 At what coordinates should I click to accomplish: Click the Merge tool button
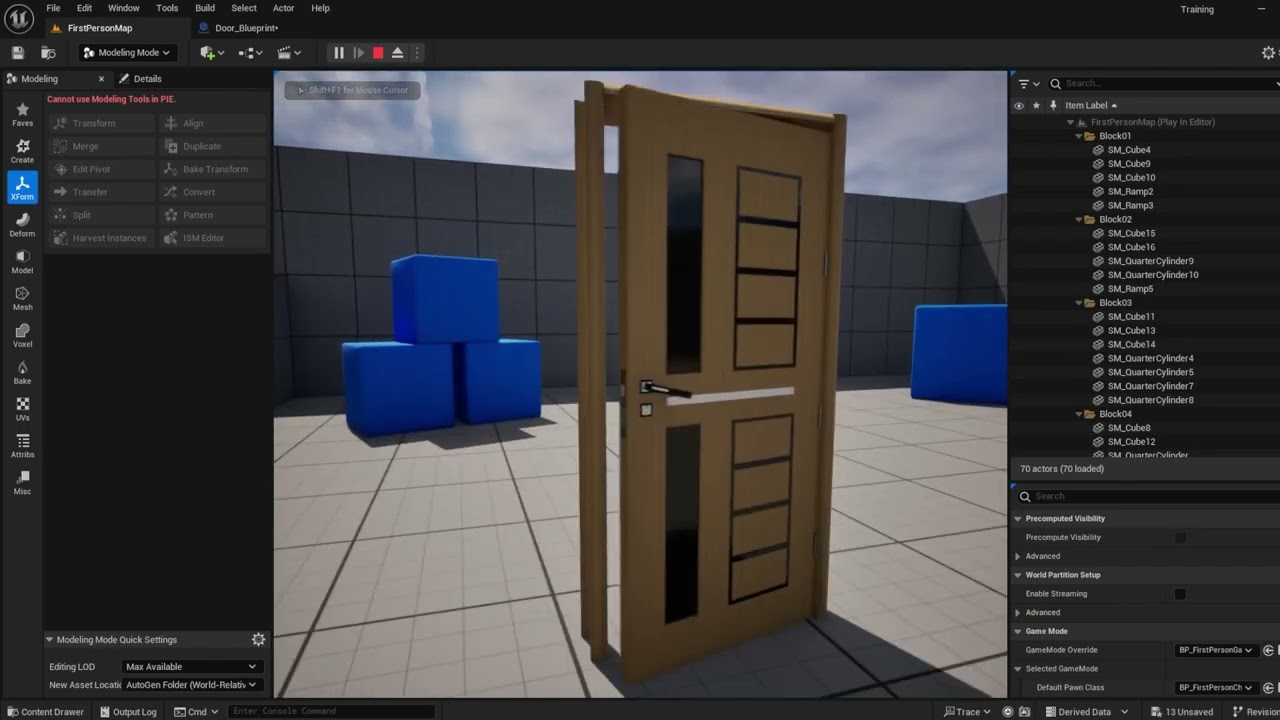(101, 146)
